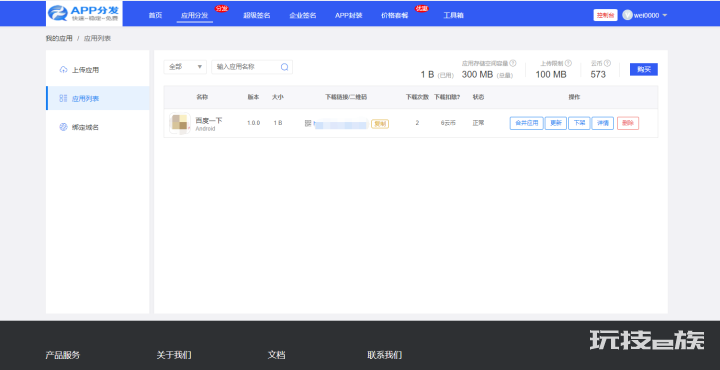Open 价格套餐 in the navigation
The height and width of the screenshot is (370, 720).
tap(394, 16)
